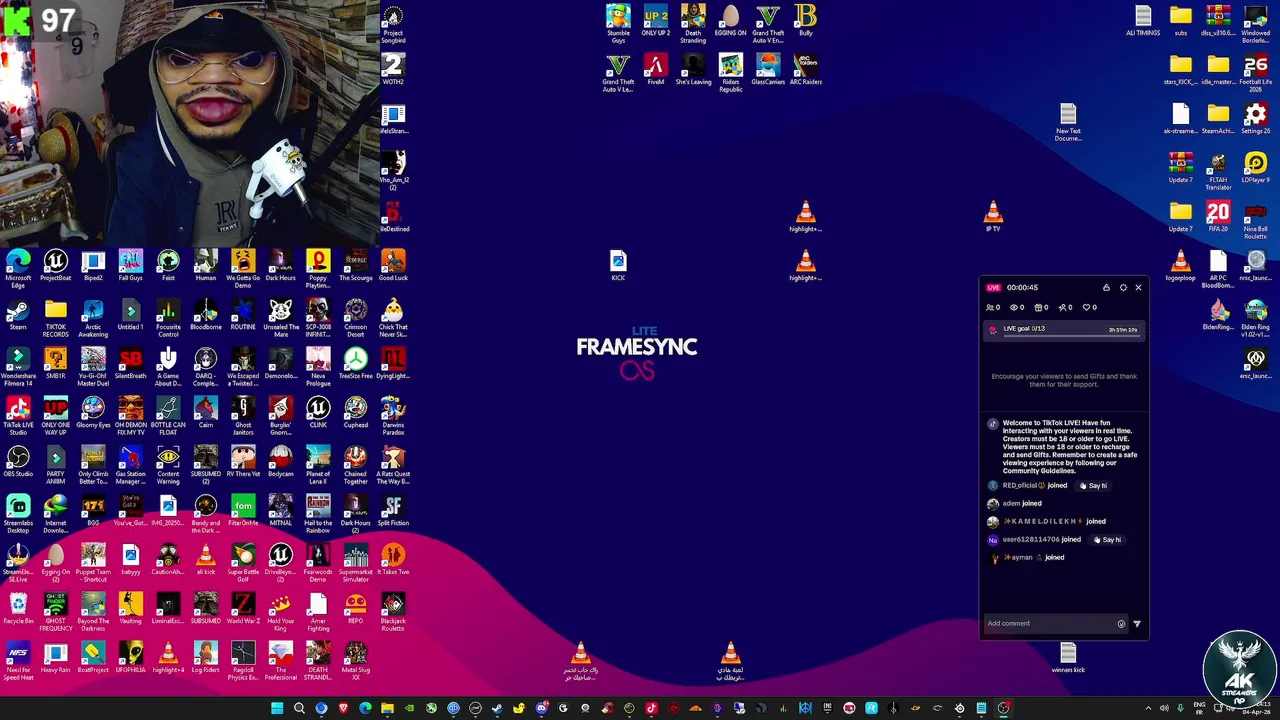Open TikTok icon in the taskbar
The width and height of the screenshot is (1280, 720).
(651, 709)
